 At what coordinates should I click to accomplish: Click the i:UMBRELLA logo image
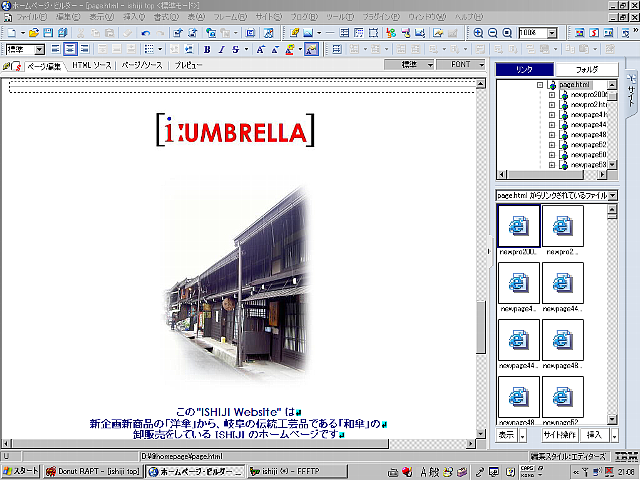236,130
